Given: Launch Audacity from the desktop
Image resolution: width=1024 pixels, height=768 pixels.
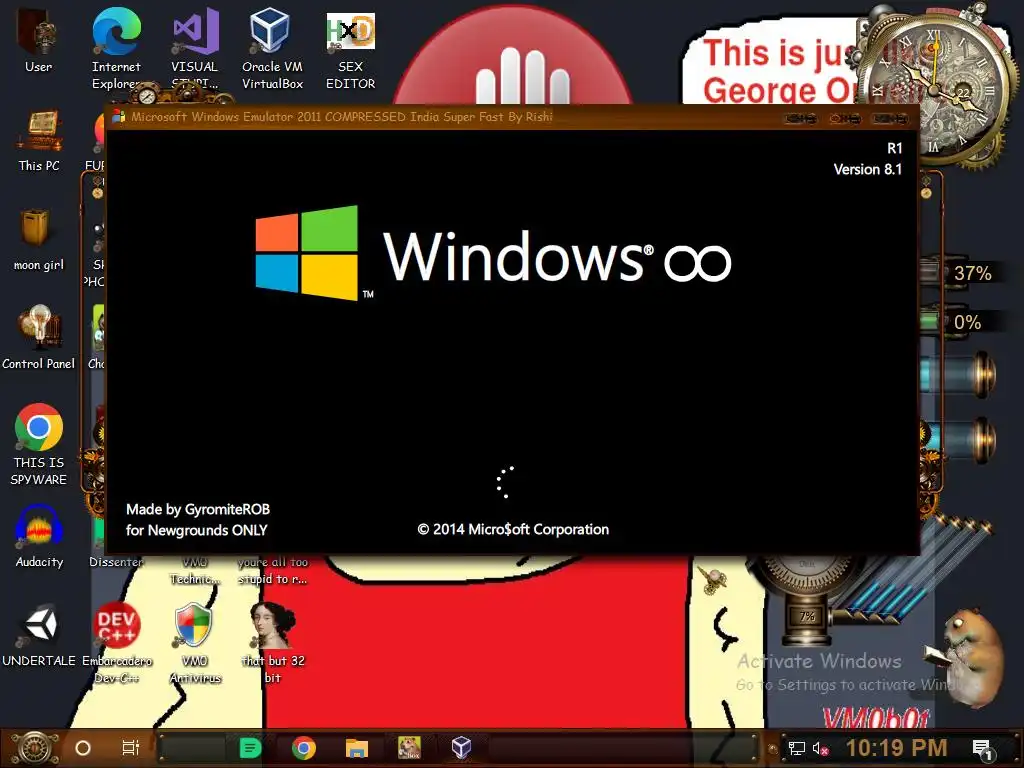Looking at the screenshot, I should 39,536.
